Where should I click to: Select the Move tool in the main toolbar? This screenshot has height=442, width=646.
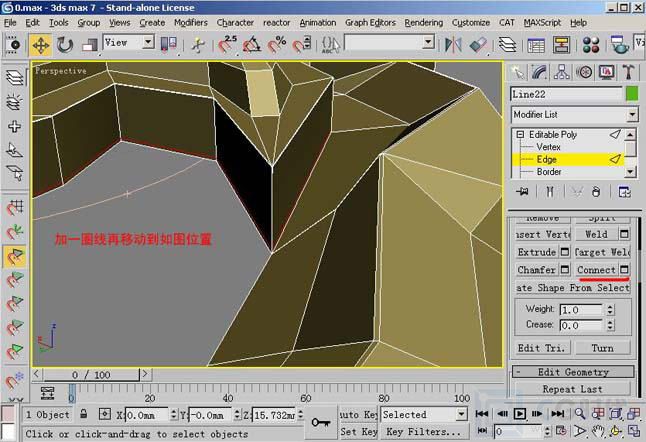(x=40, y=45)
